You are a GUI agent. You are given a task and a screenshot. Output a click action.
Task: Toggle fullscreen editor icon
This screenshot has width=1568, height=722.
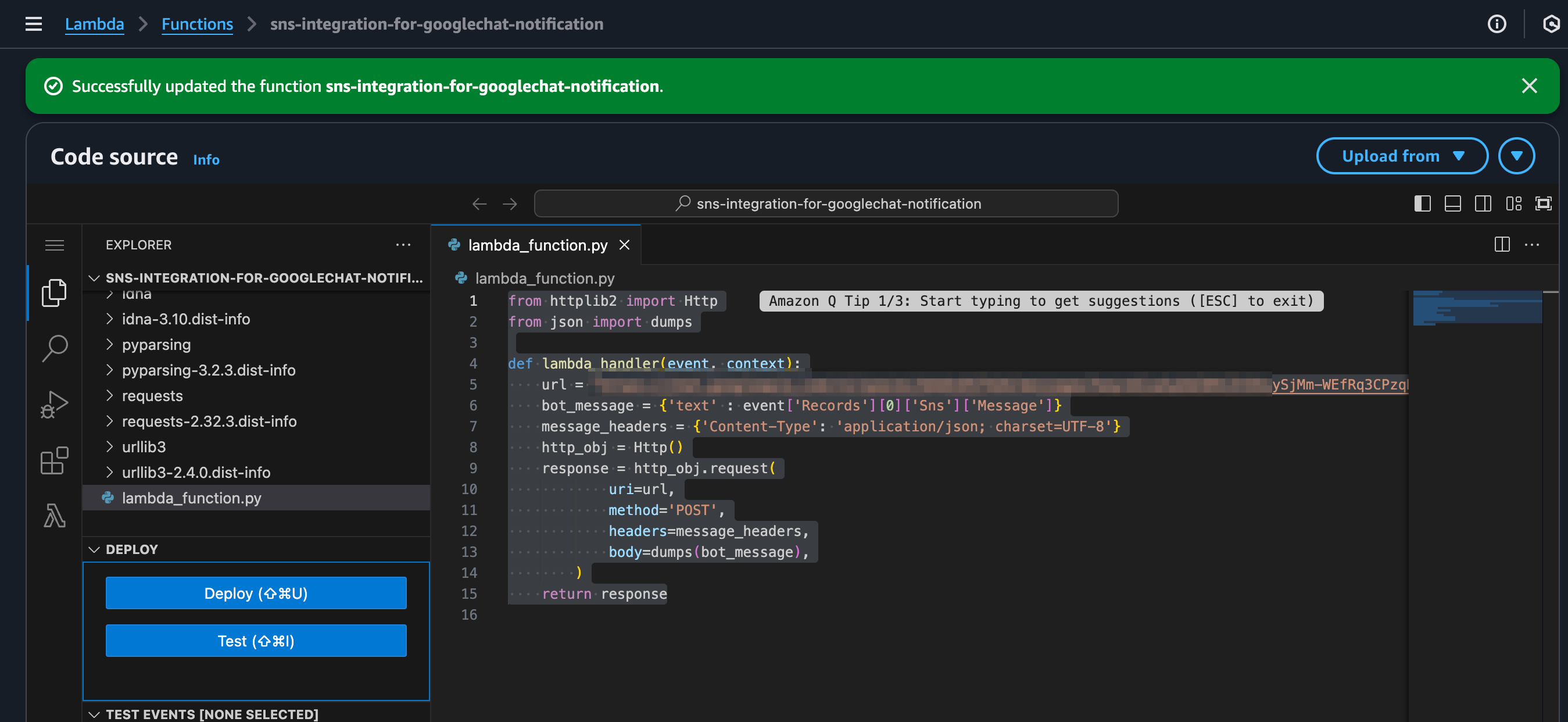coord(1544,203)
